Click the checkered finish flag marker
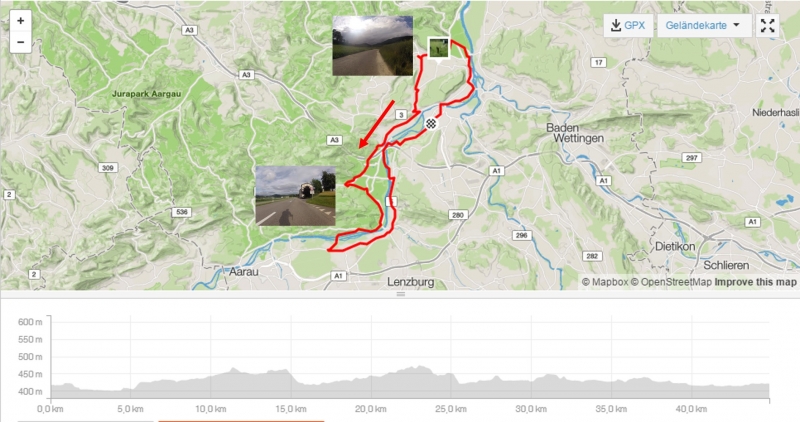Image resolution: width=800 pixels, height=422 pixels. (432, 123)
